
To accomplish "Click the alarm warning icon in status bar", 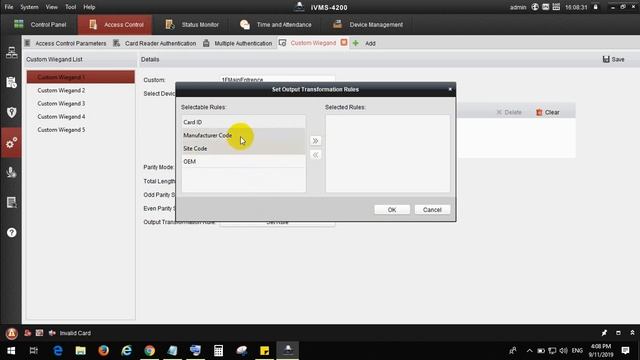I will [x=11, y=333].
